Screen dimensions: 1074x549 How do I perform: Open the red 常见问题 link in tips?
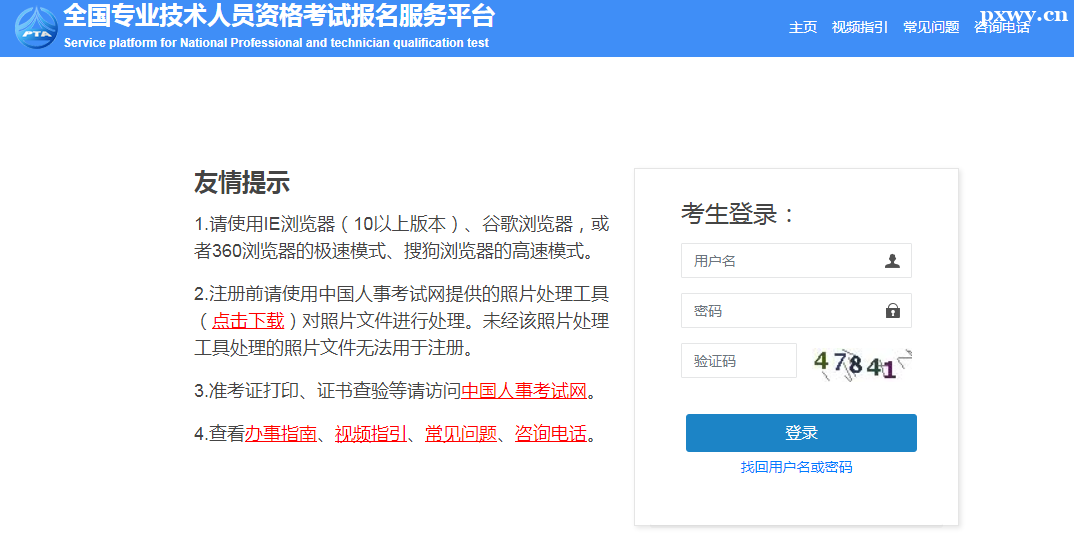(x=460, y=434)
